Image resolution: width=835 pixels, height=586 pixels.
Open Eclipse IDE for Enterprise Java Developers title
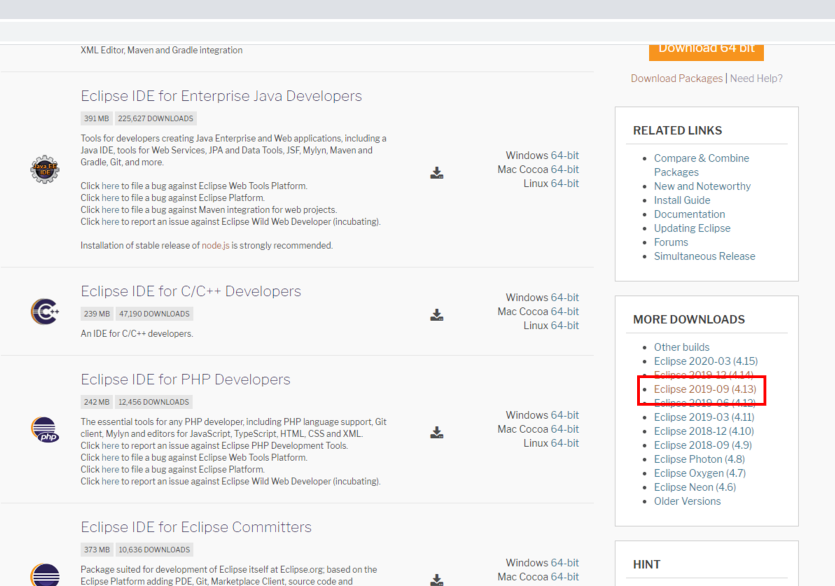(221, 96)
